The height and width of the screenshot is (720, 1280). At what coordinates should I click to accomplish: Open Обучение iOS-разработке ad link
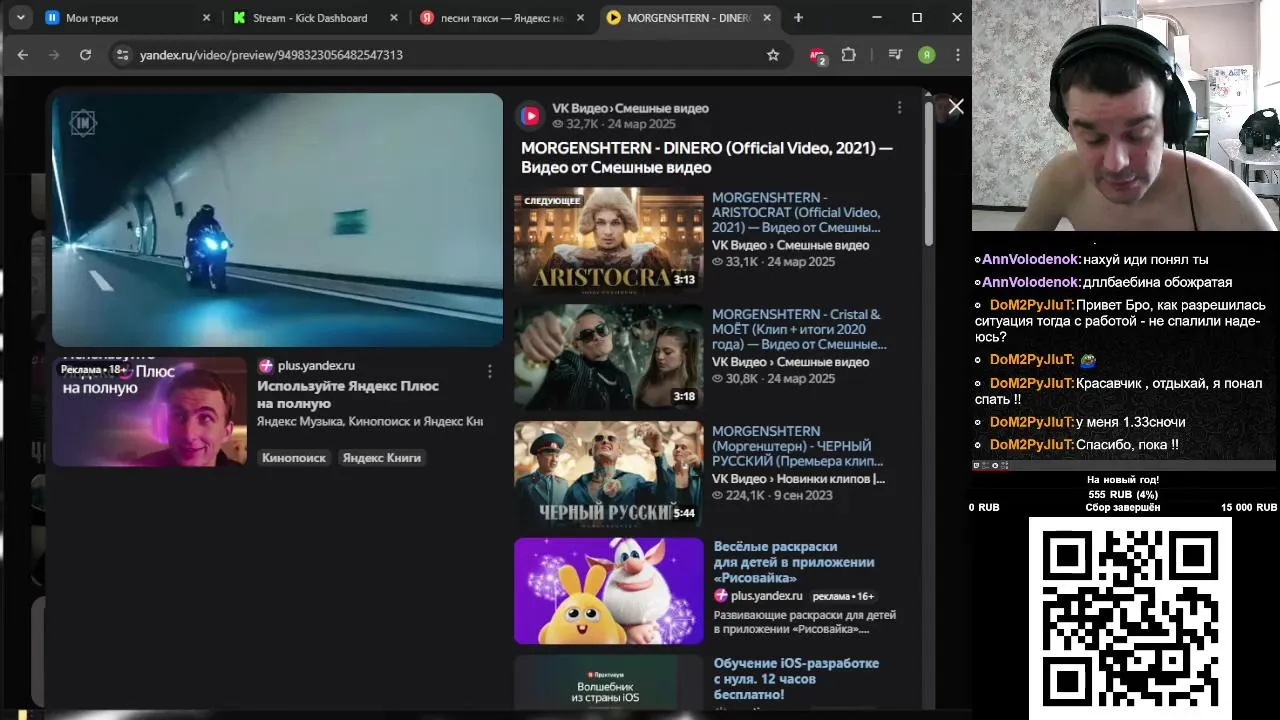[796, 679]
